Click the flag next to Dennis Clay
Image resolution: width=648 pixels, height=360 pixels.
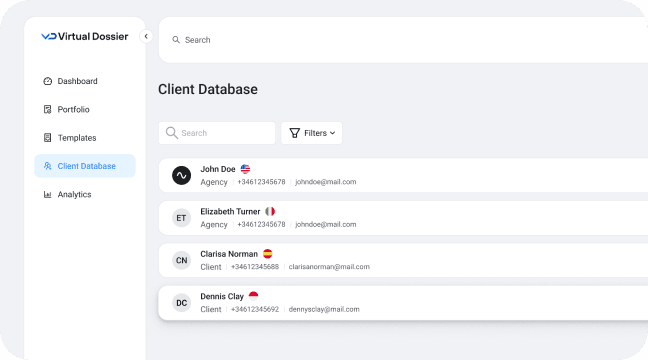coord(253,296)
